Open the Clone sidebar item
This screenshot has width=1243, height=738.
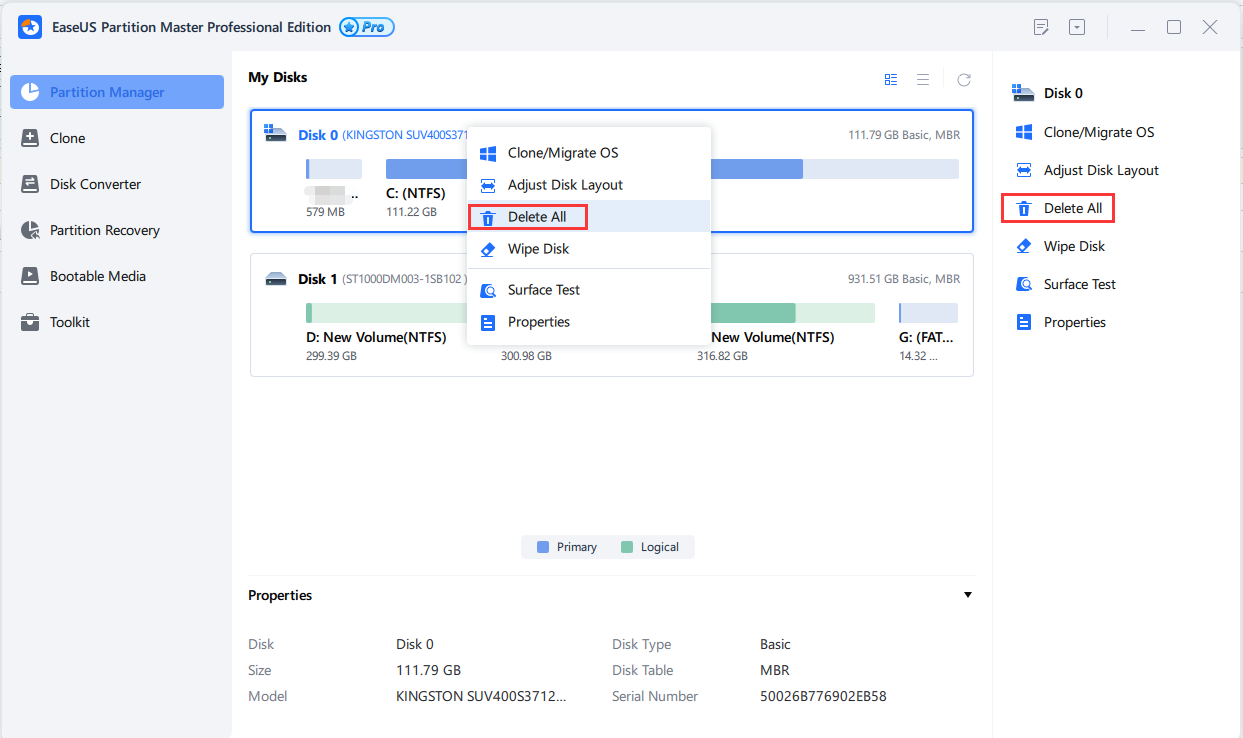click(68, 138)
